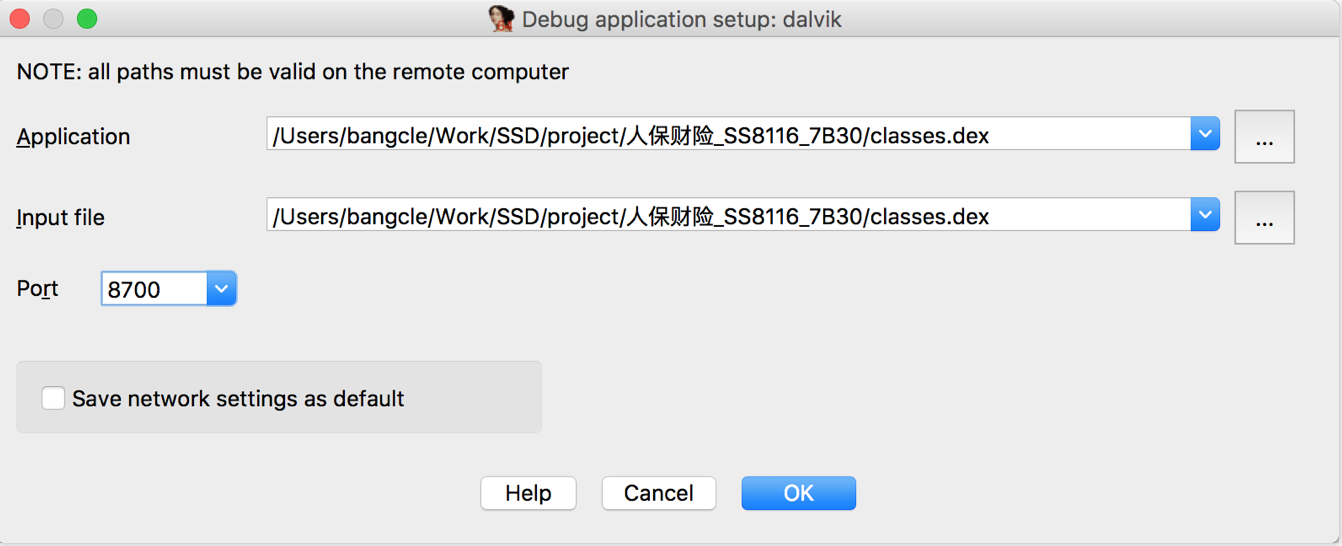Click inside the Port value field
Image resolution: width=1342 pixels, height=546 pixels.
[154, 289]
